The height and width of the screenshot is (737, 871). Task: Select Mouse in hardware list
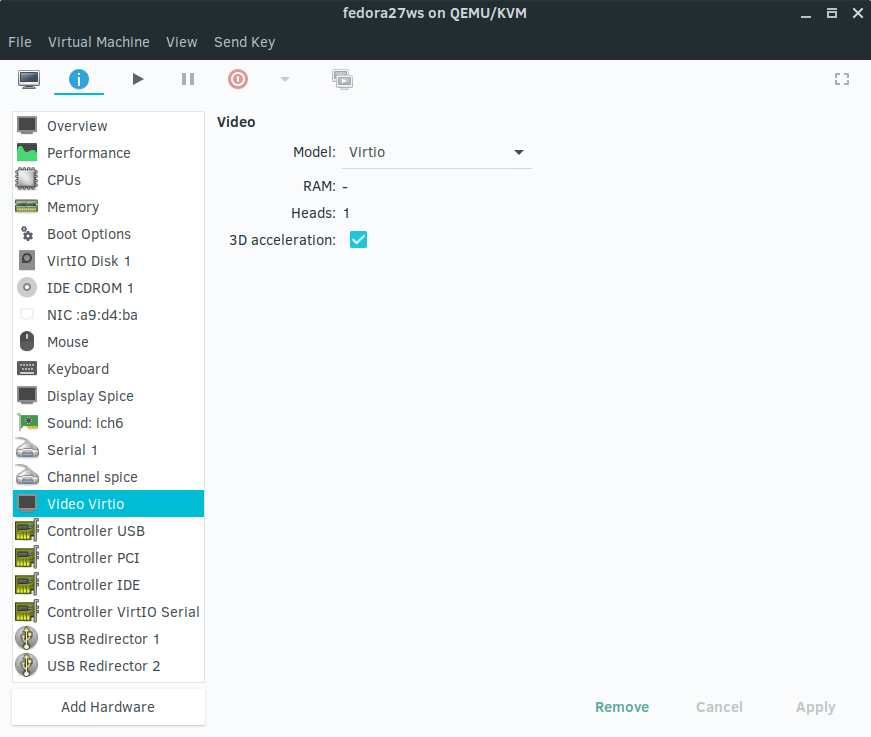[x=108, y=342]
